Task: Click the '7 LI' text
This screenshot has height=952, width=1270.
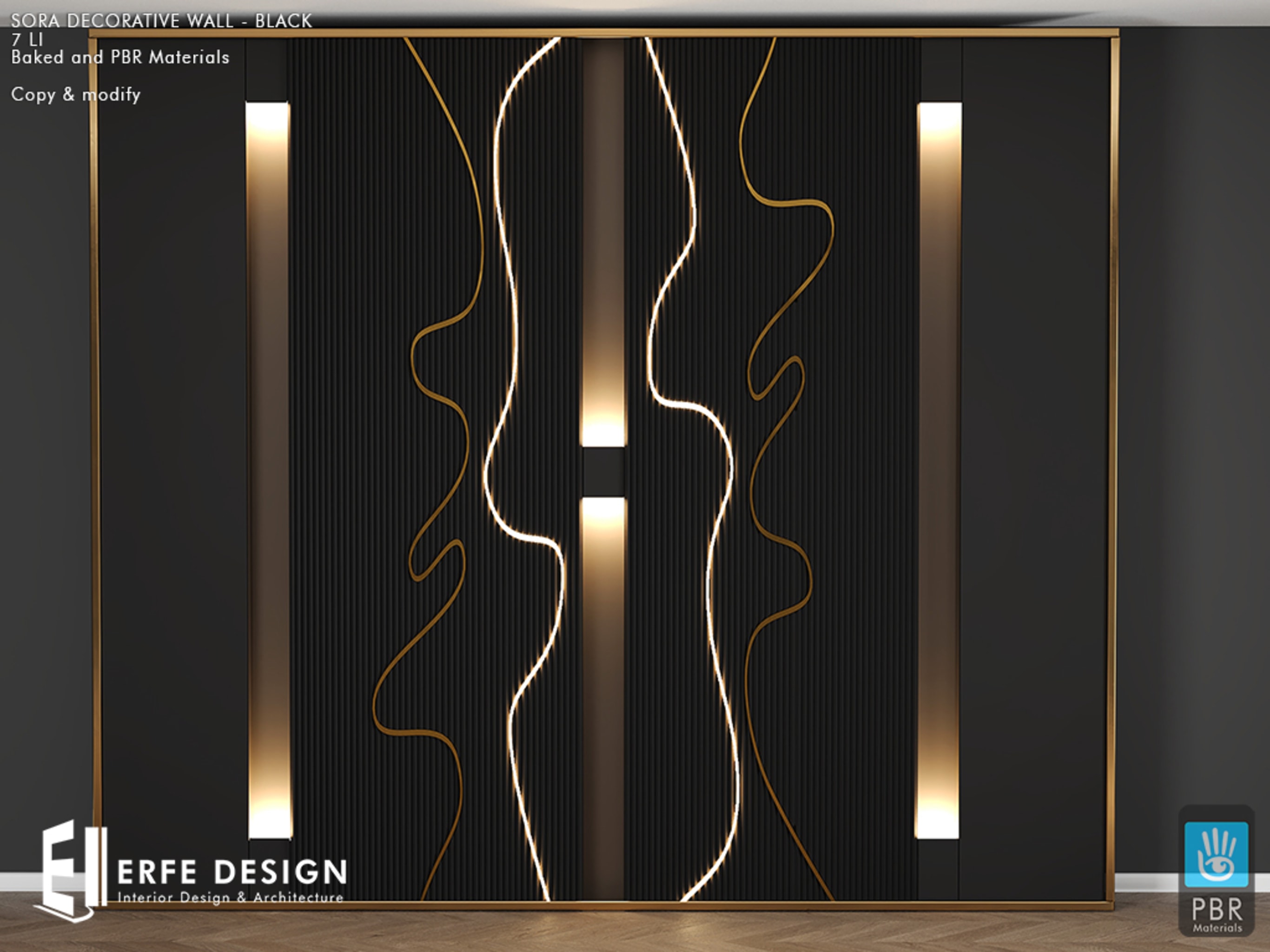Action: pyautogui.click(x=27, y=40)
